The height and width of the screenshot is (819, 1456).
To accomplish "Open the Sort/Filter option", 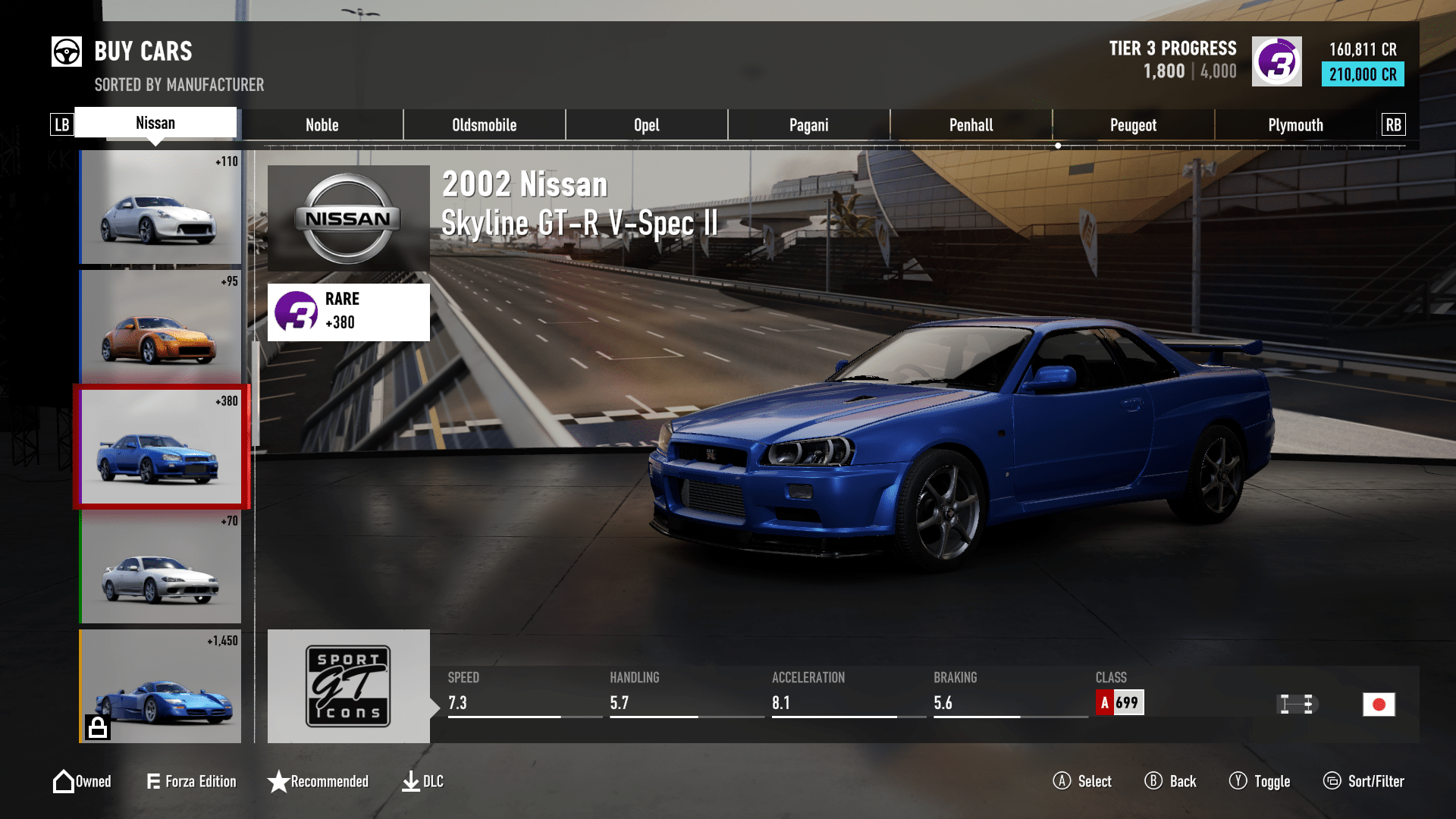I will pyautogui.click(x=1363, y=781).
